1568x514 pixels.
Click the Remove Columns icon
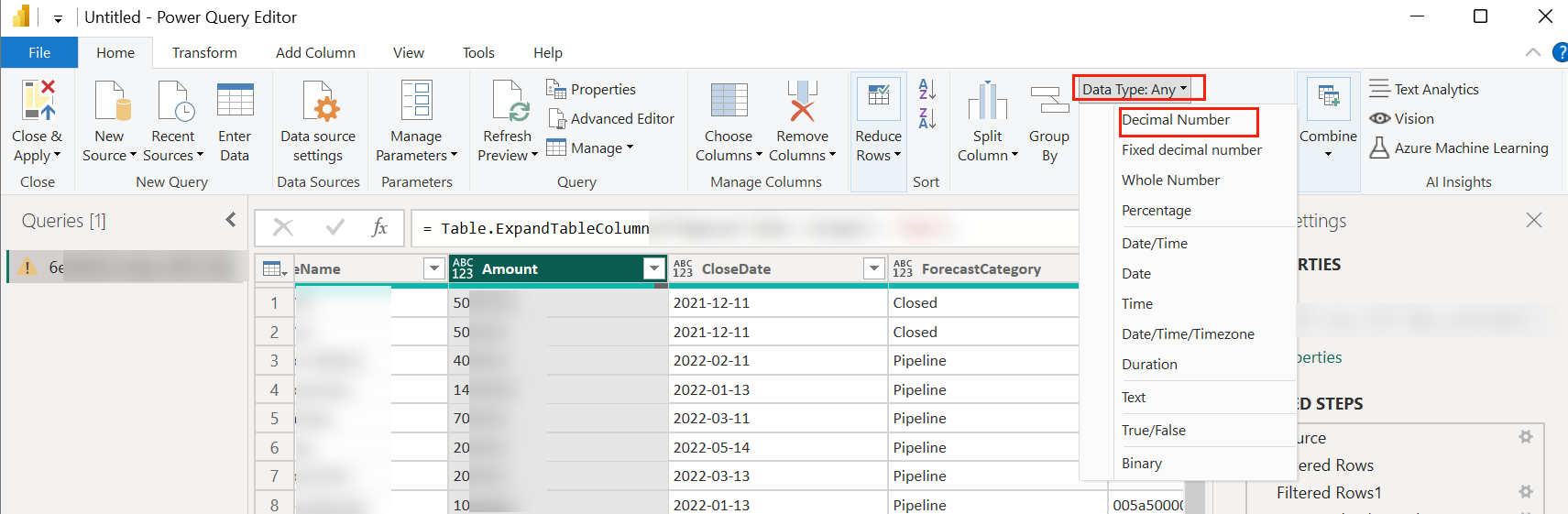pyautogui.click(x=803, y=101)
